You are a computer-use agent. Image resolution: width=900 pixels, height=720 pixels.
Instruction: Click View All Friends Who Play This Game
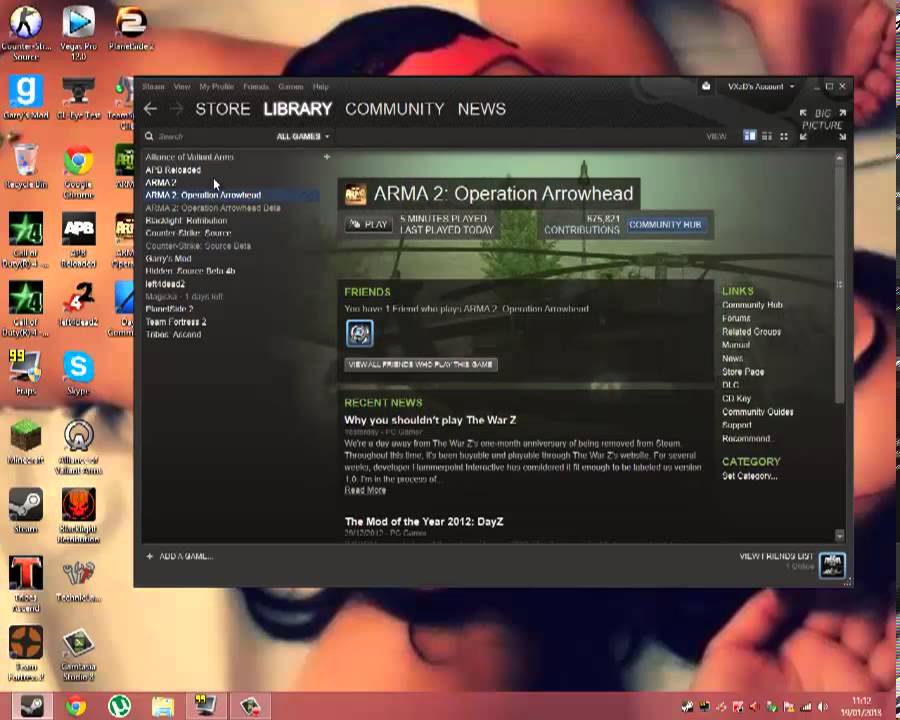pos(421,365)
